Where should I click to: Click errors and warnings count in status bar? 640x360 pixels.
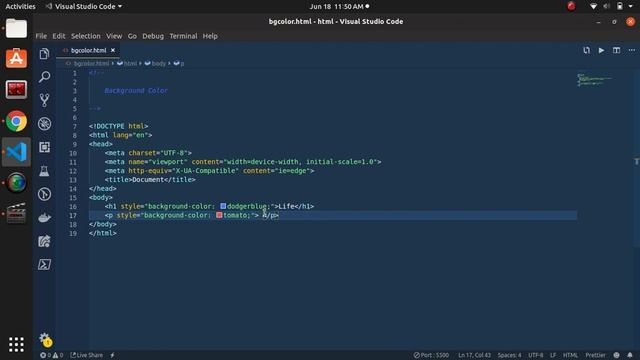point(51,355)
